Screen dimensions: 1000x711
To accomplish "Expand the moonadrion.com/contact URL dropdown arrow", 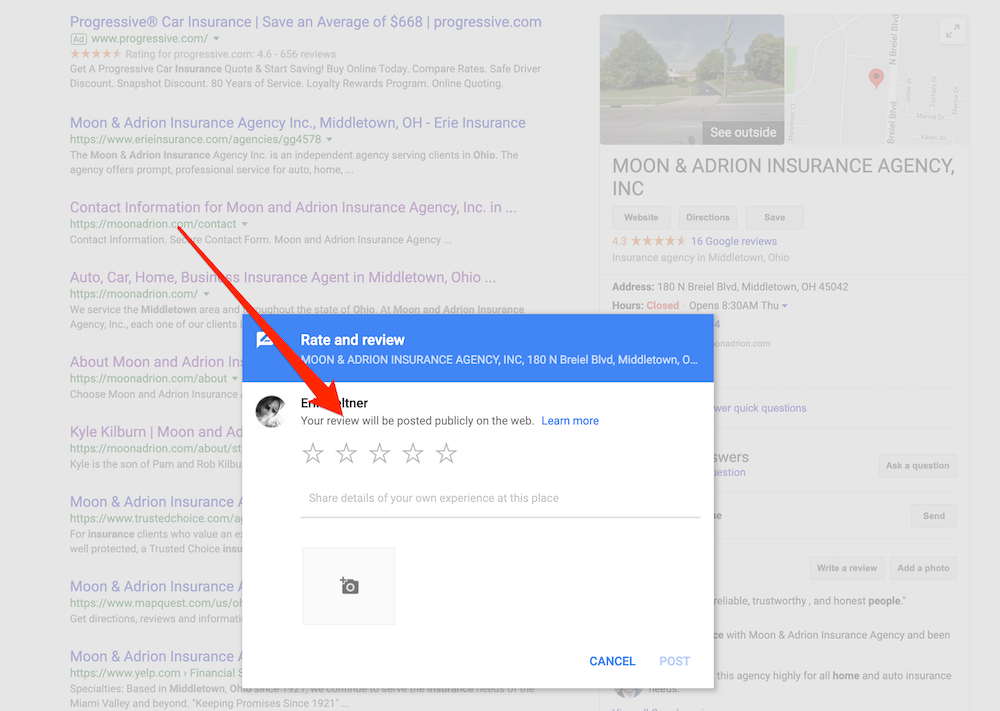I will point(244,224).
